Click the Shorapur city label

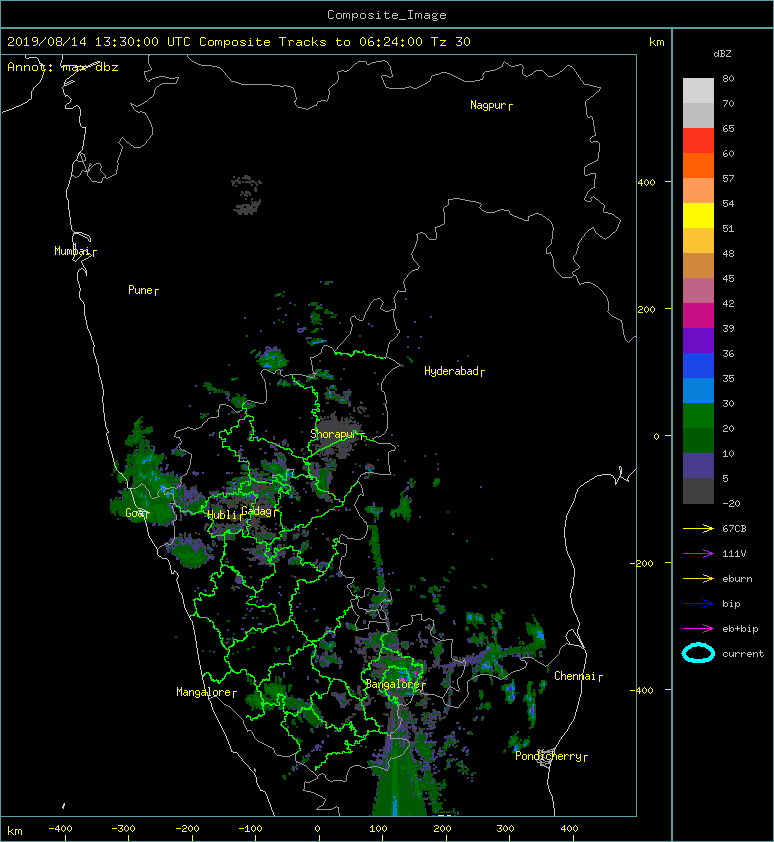coord(333,434)
